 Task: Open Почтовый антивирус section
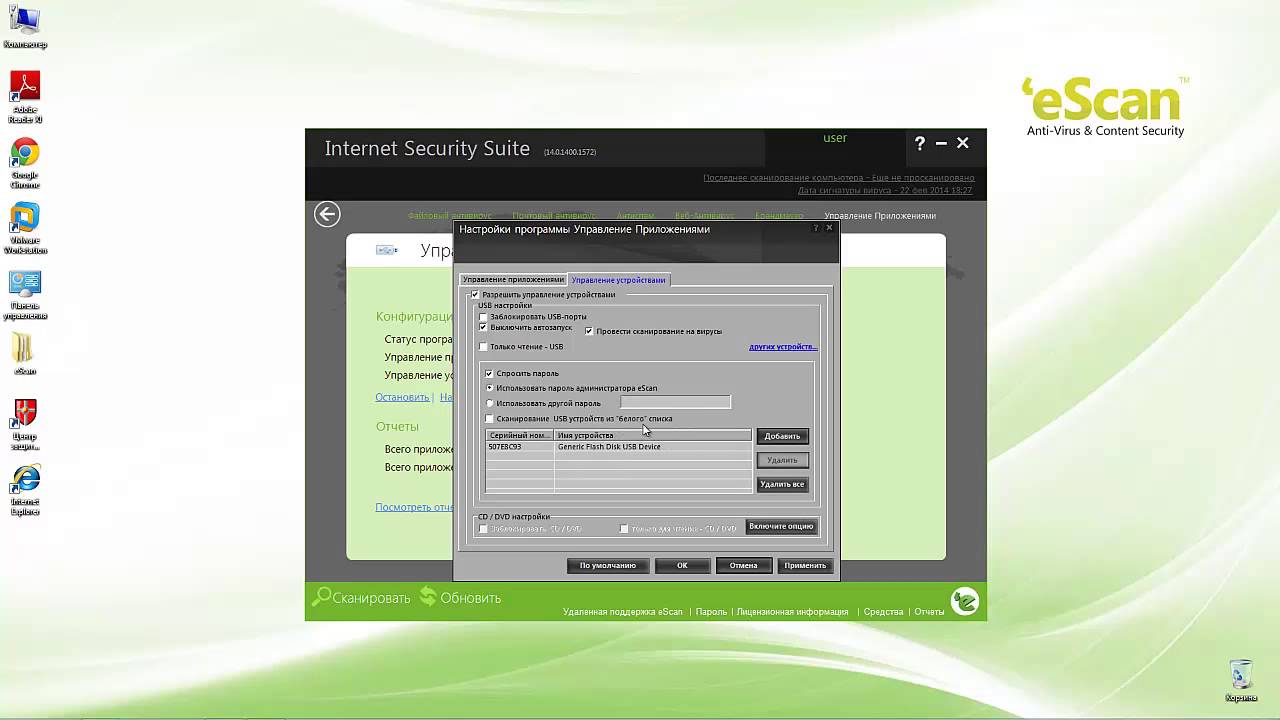click(x=554, y=216)
